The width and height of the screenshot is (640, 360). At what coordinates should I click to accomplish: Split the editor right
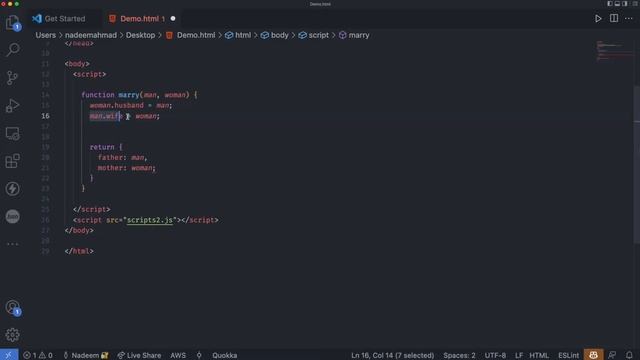pos(614,18)
